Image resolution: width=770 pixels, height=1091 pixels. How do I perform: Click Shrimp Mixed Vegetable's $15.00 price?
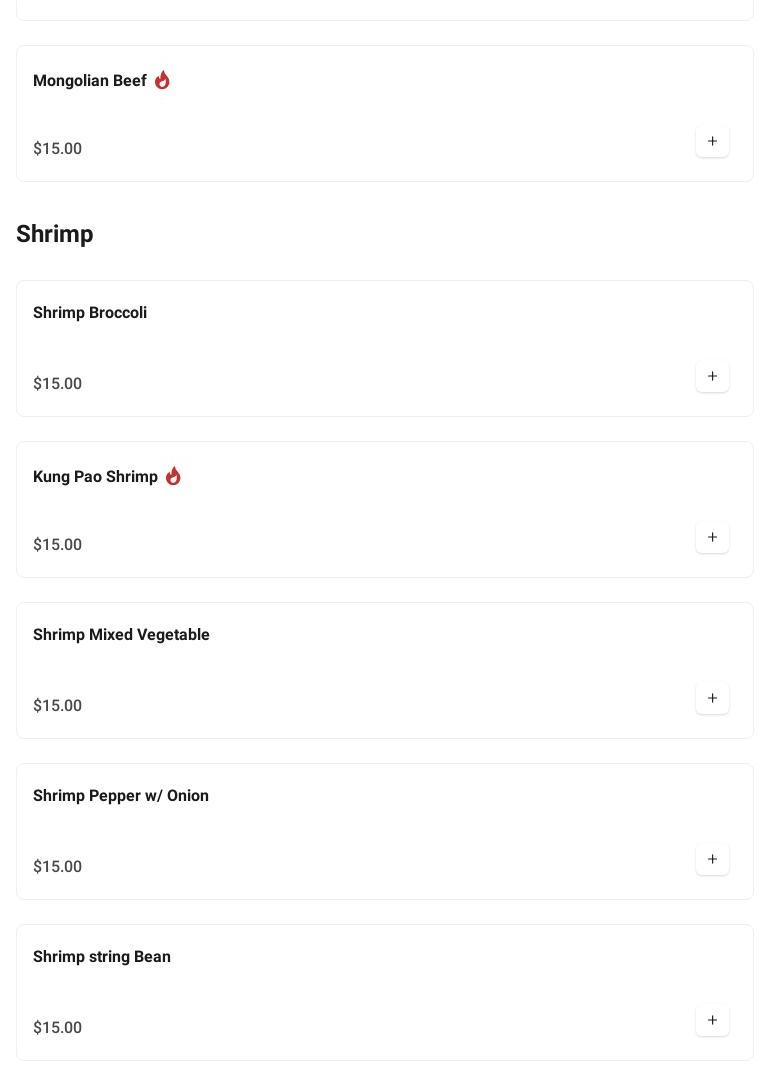coord(58,706)
